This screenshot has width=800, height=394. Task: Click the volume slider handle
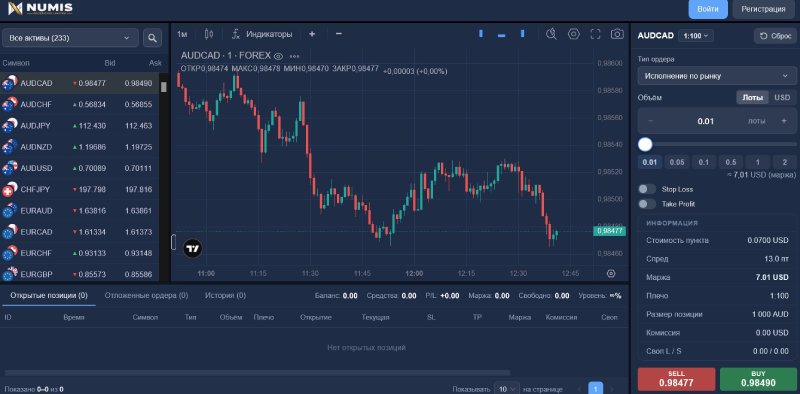pyautogui.click(x=645, y=144)
